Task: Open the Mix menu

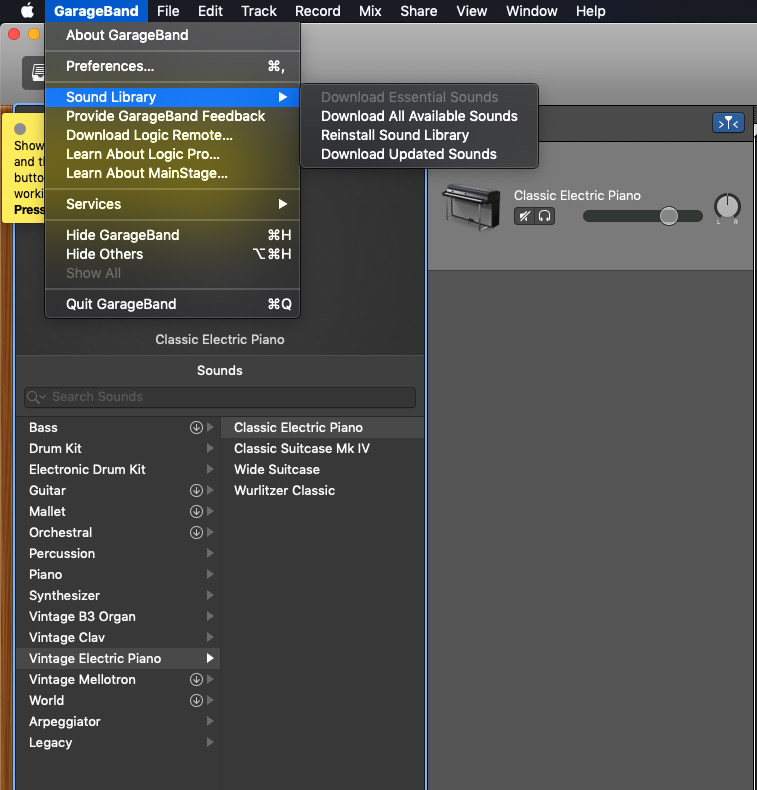Action: [370, 11]
